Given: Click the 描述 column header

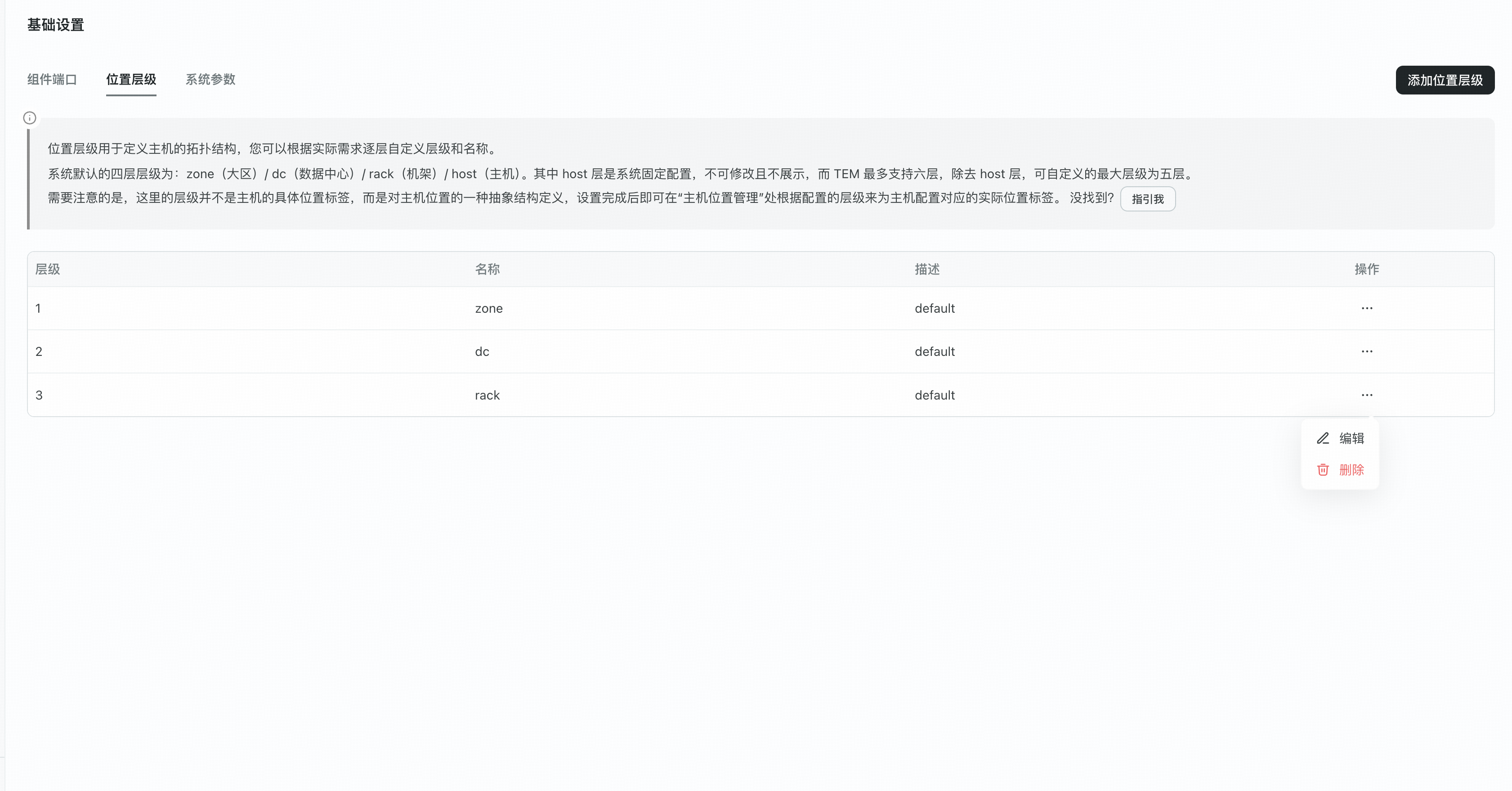Looking at the screenshot, I should pos(927,270).
